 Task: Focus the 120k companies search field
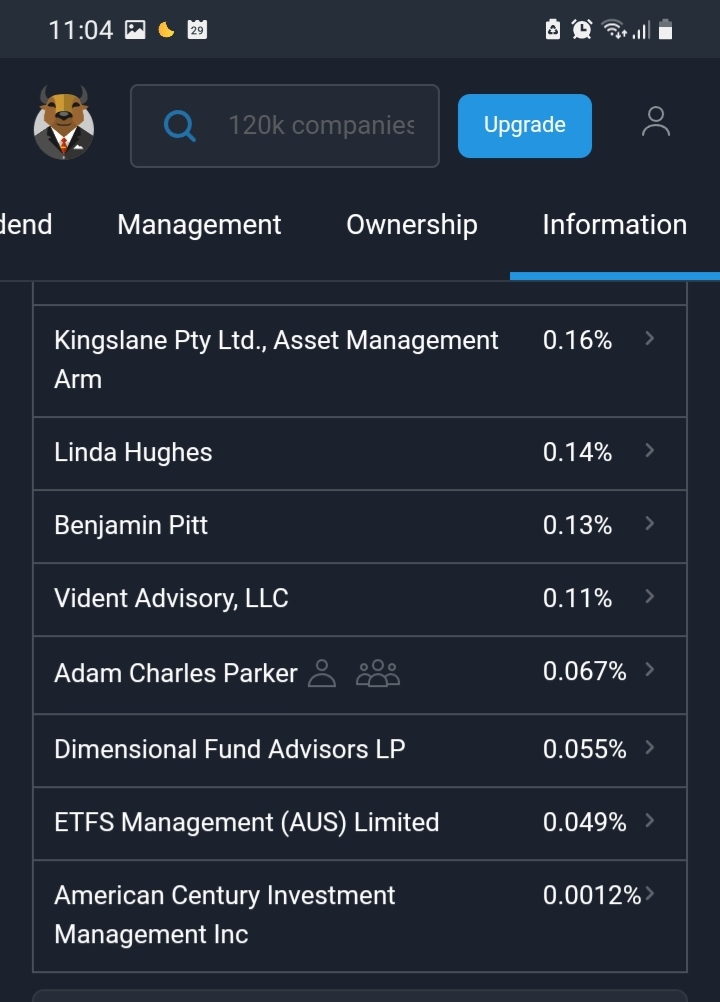[285, 126]
